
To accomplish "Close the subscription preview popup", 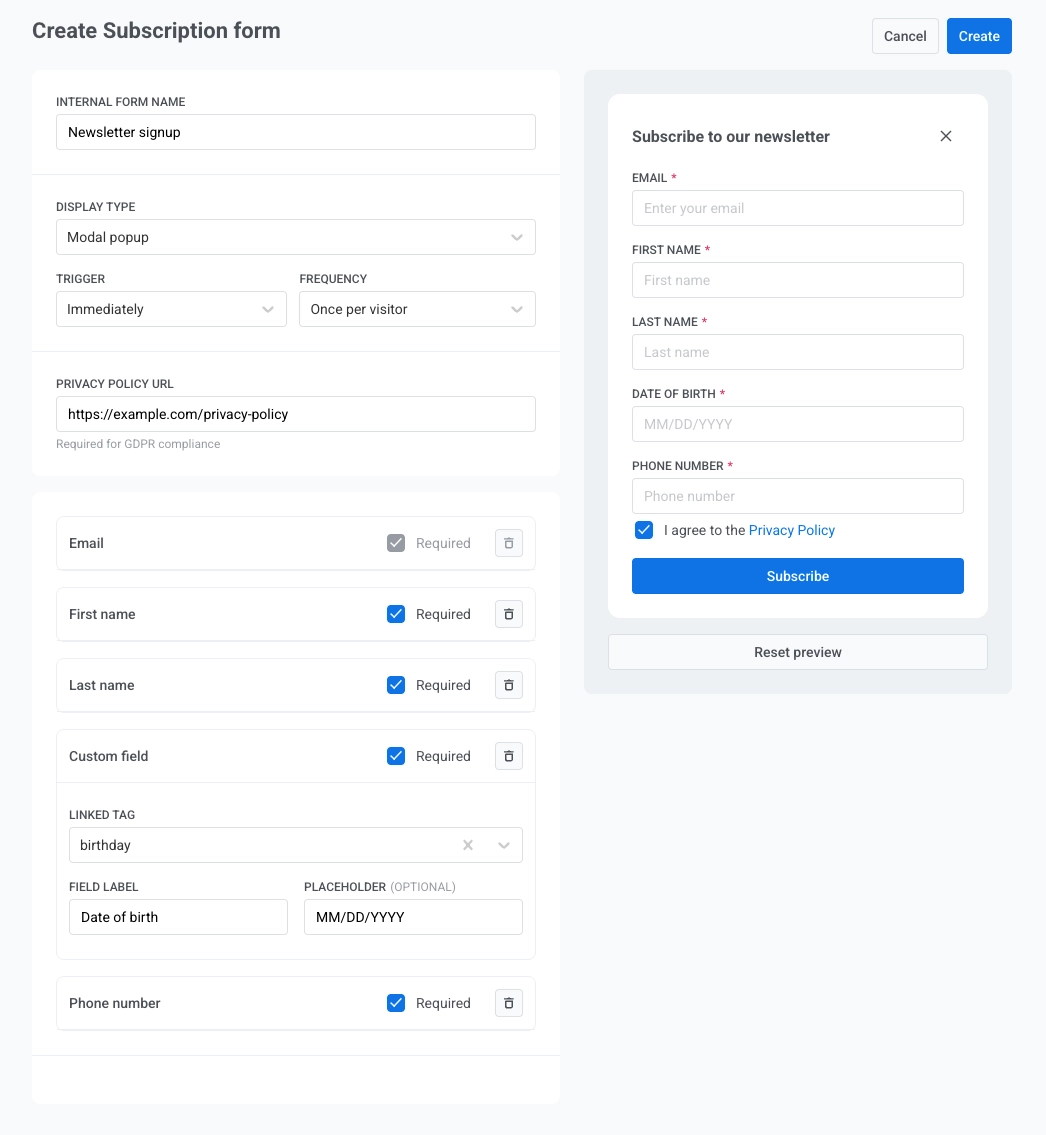I will click(945, 136).
